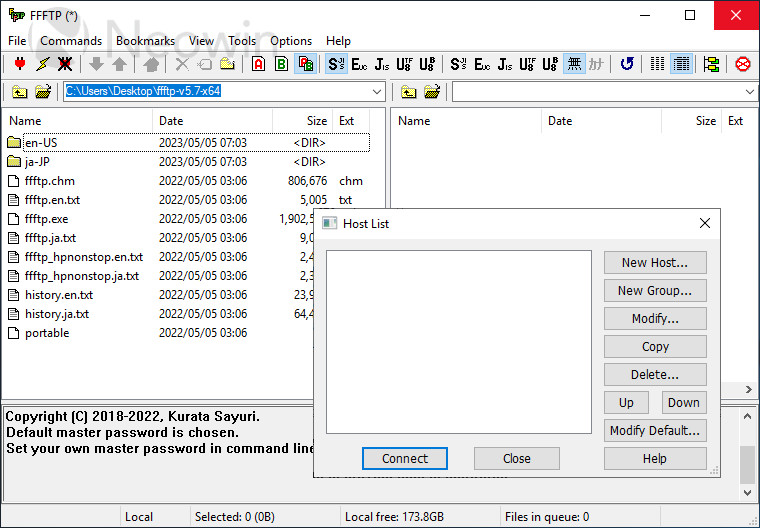Click the Help button in Host List dialog
This screenshot has height=528, width=760.
pos(655,459)
